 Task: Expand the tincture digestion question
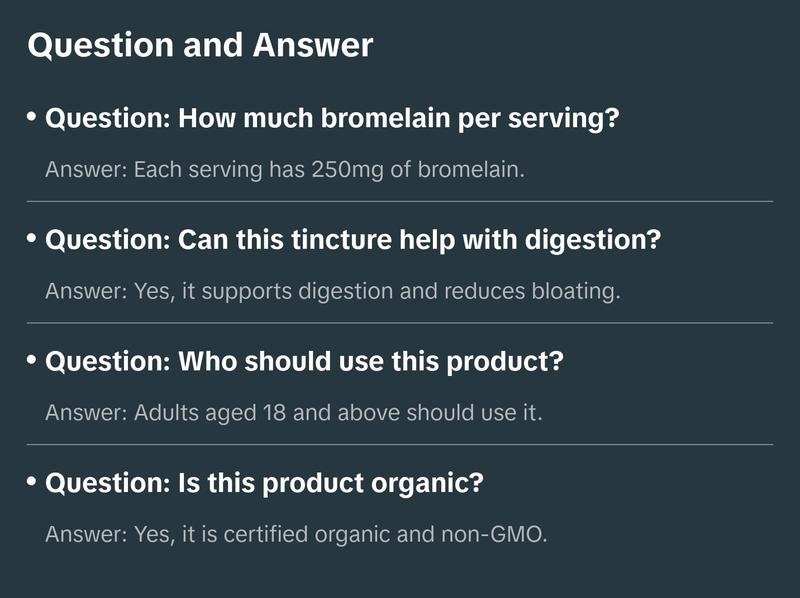[x=354, y=241]
